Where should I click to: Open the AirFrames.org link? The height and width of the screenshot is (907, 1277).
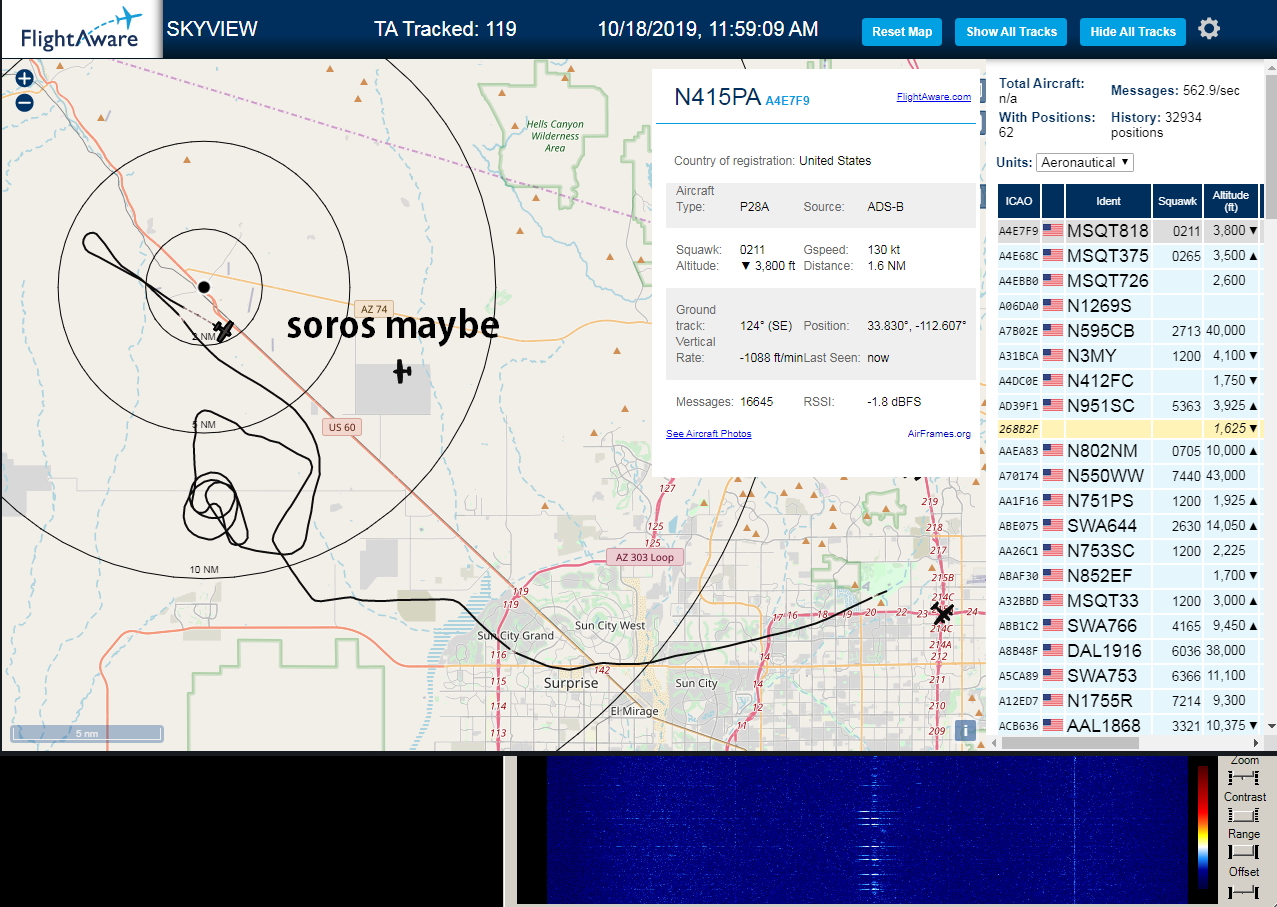939,433
